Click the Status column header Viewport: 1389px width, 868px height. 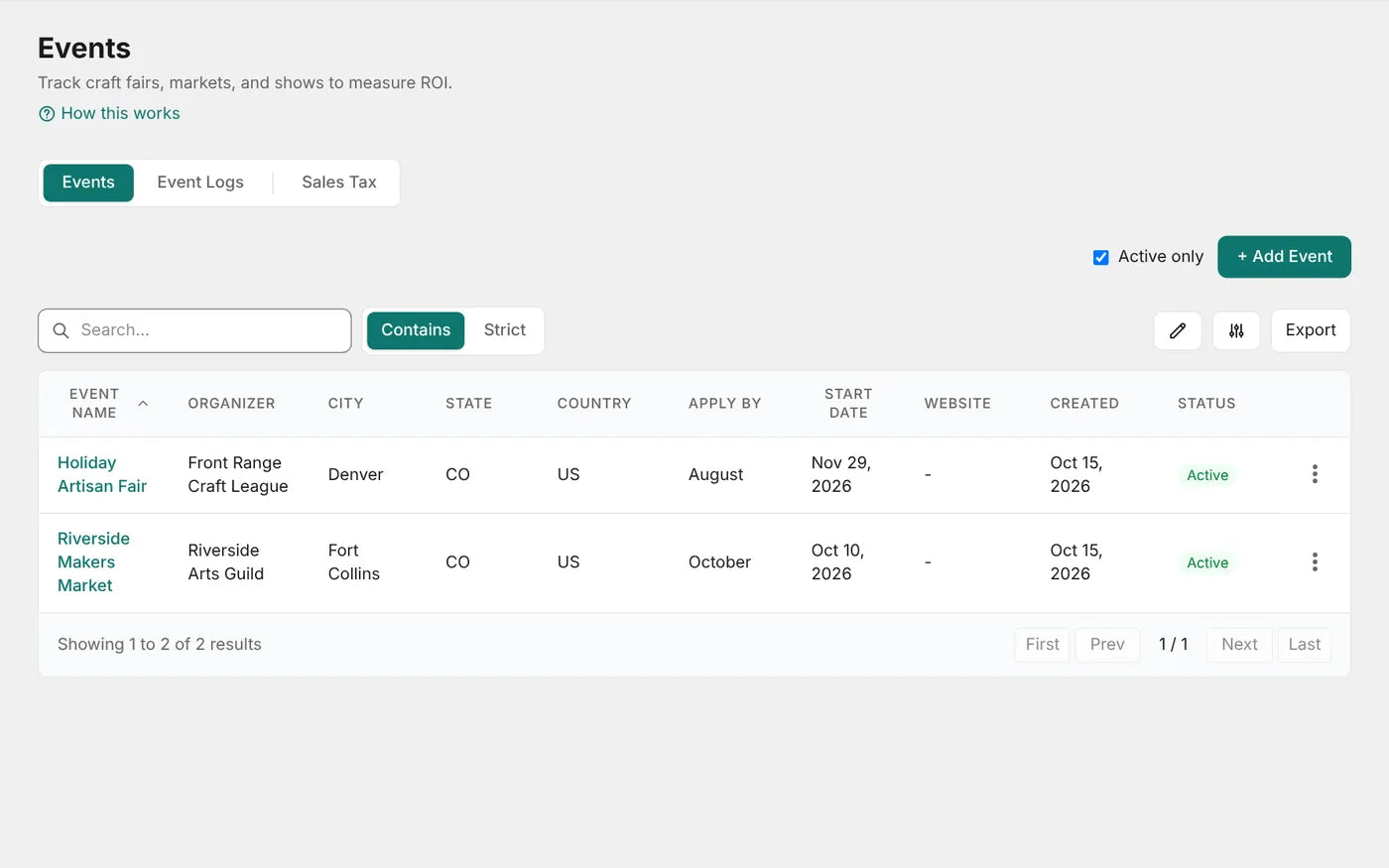(x=1206, y=404)
